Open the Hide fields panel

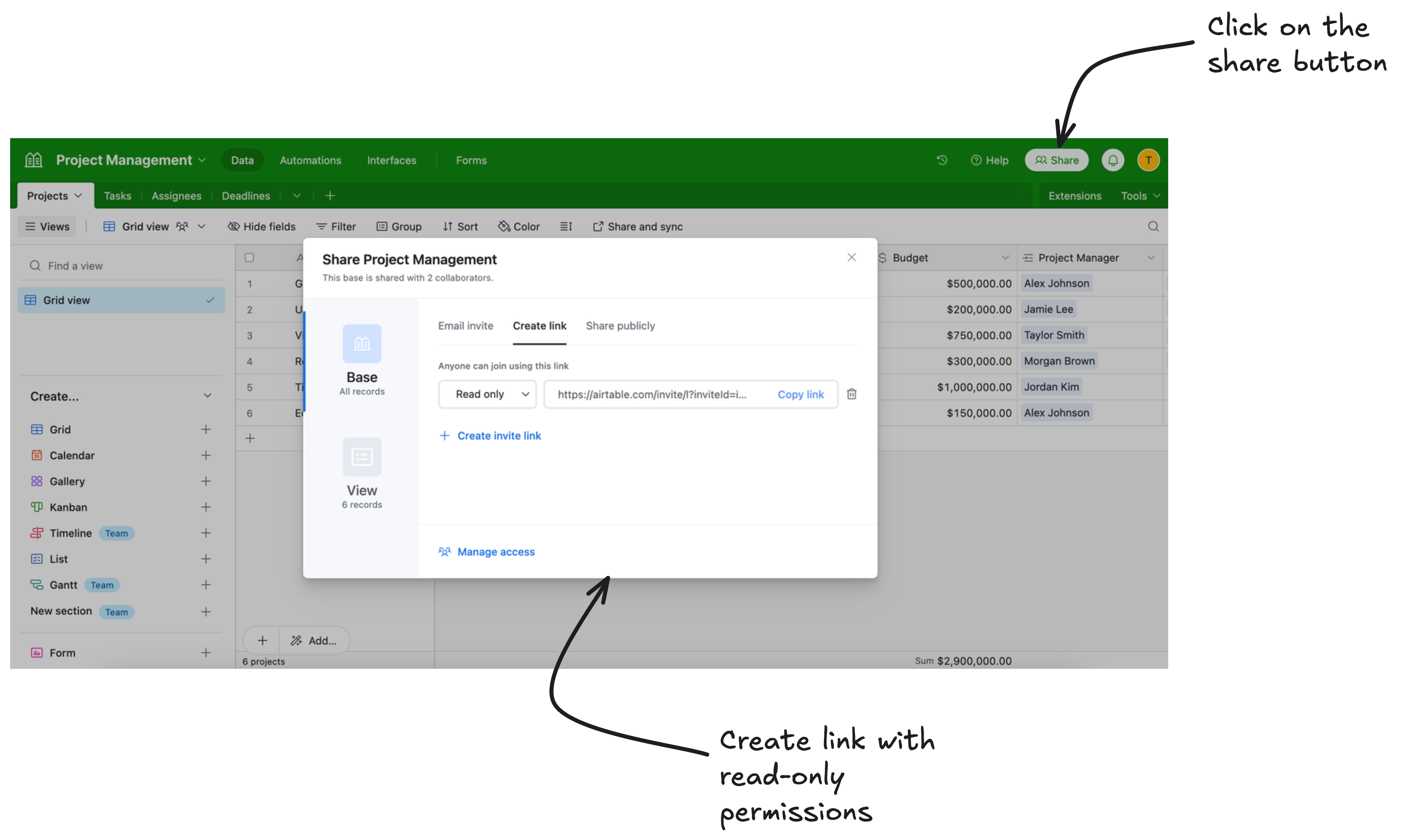point(262,226)
